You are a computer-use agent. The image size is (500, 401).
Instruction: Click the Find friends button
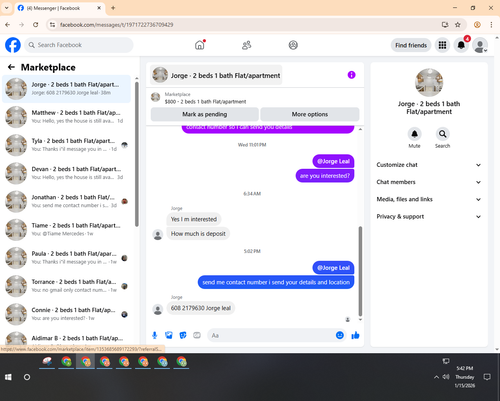click(x=411, y=45)
